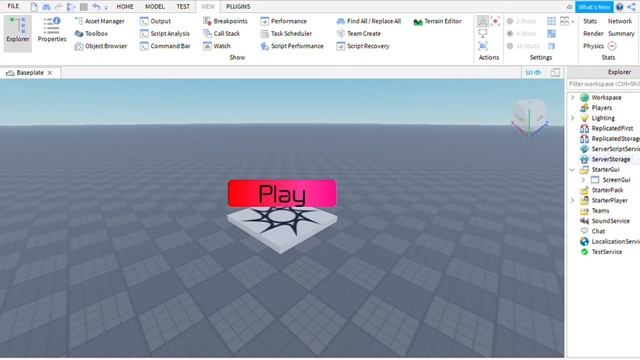The width and height of the screenshot is (640, 360).
Task: Show Summary stats
Action: (621, 33)
